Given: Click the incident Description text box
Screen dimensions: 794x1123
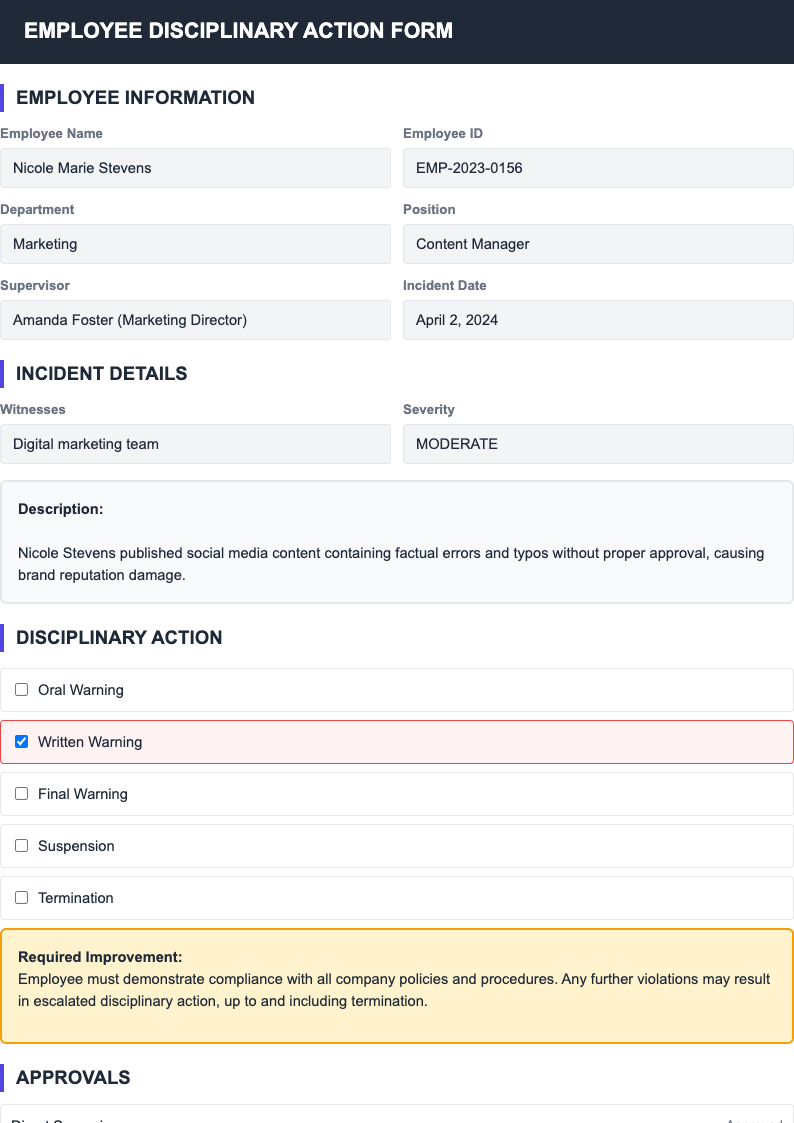Looking at the screenshot, I should [x=397, y=541].
